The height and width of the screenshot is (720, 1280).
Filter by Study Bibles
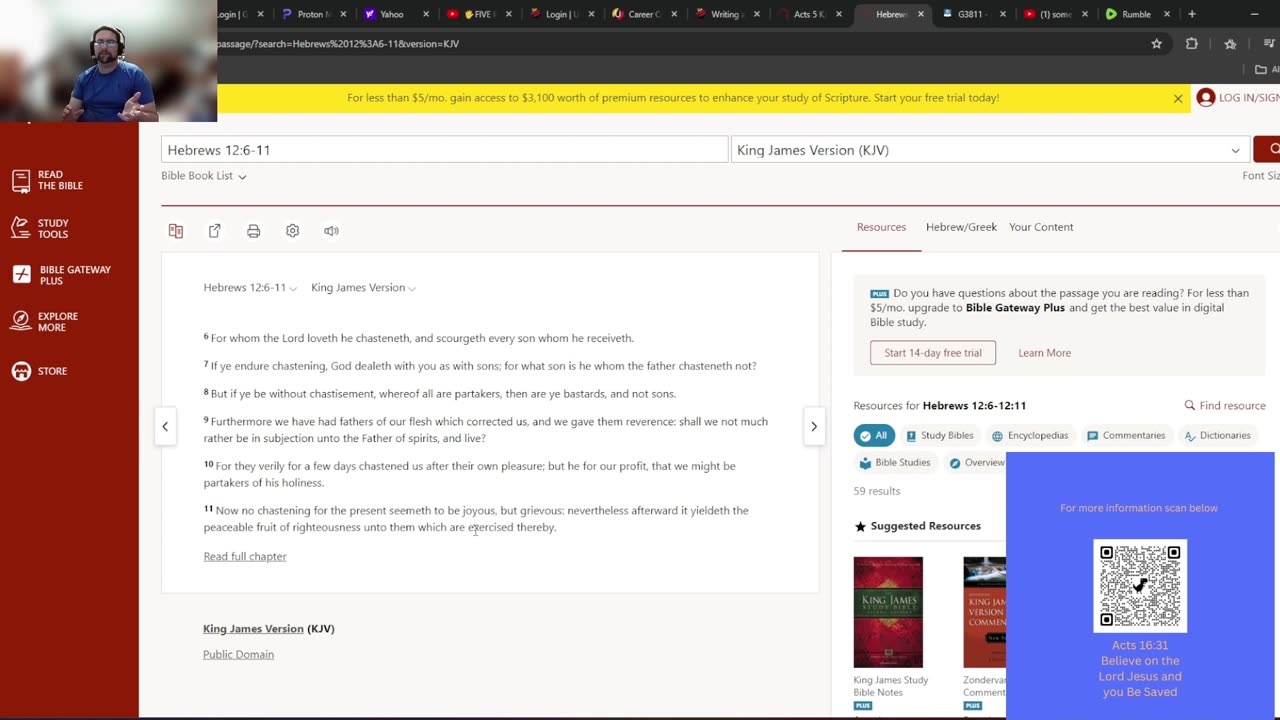pyautogui.click(x=939, y=436)
